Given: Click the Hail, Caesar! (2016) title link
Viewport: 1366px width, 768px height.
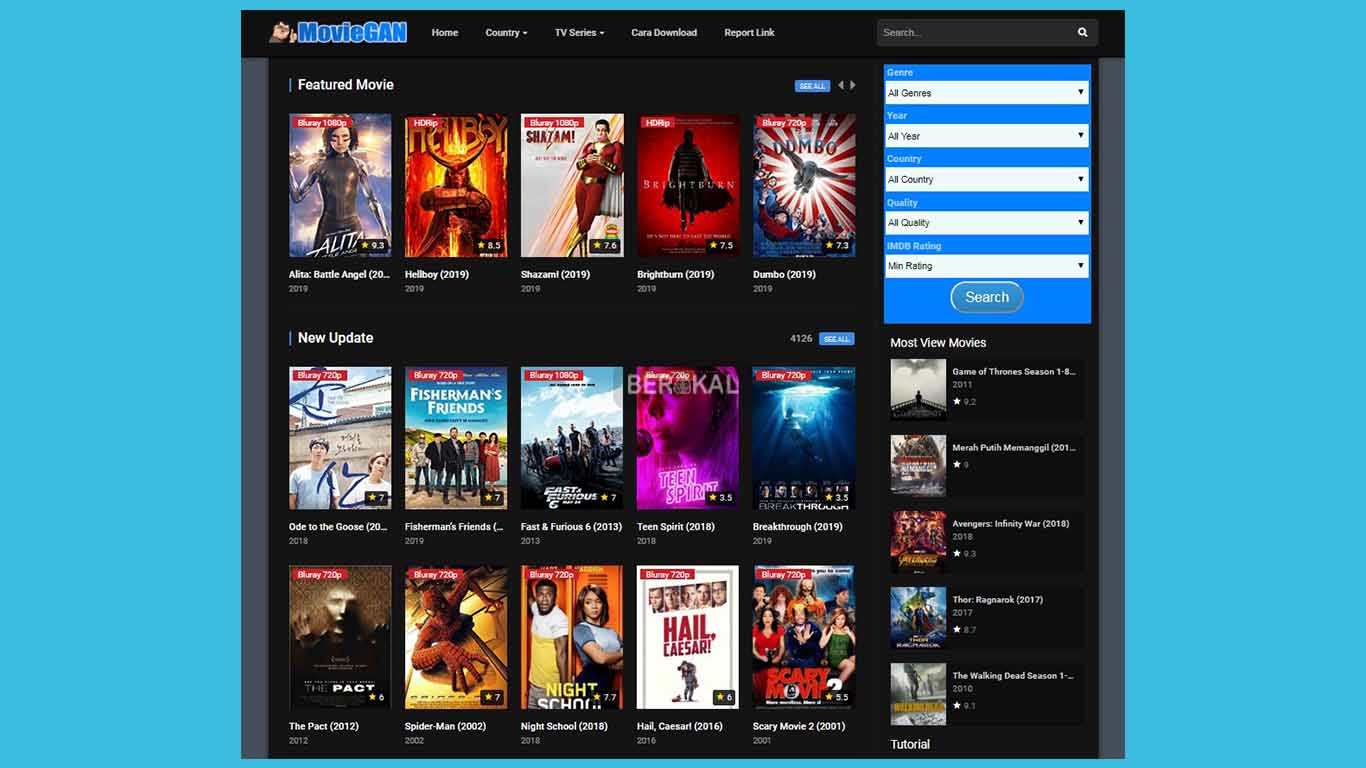Looking at the screenshot, I should pyautogui.click(x=680, y=726).
